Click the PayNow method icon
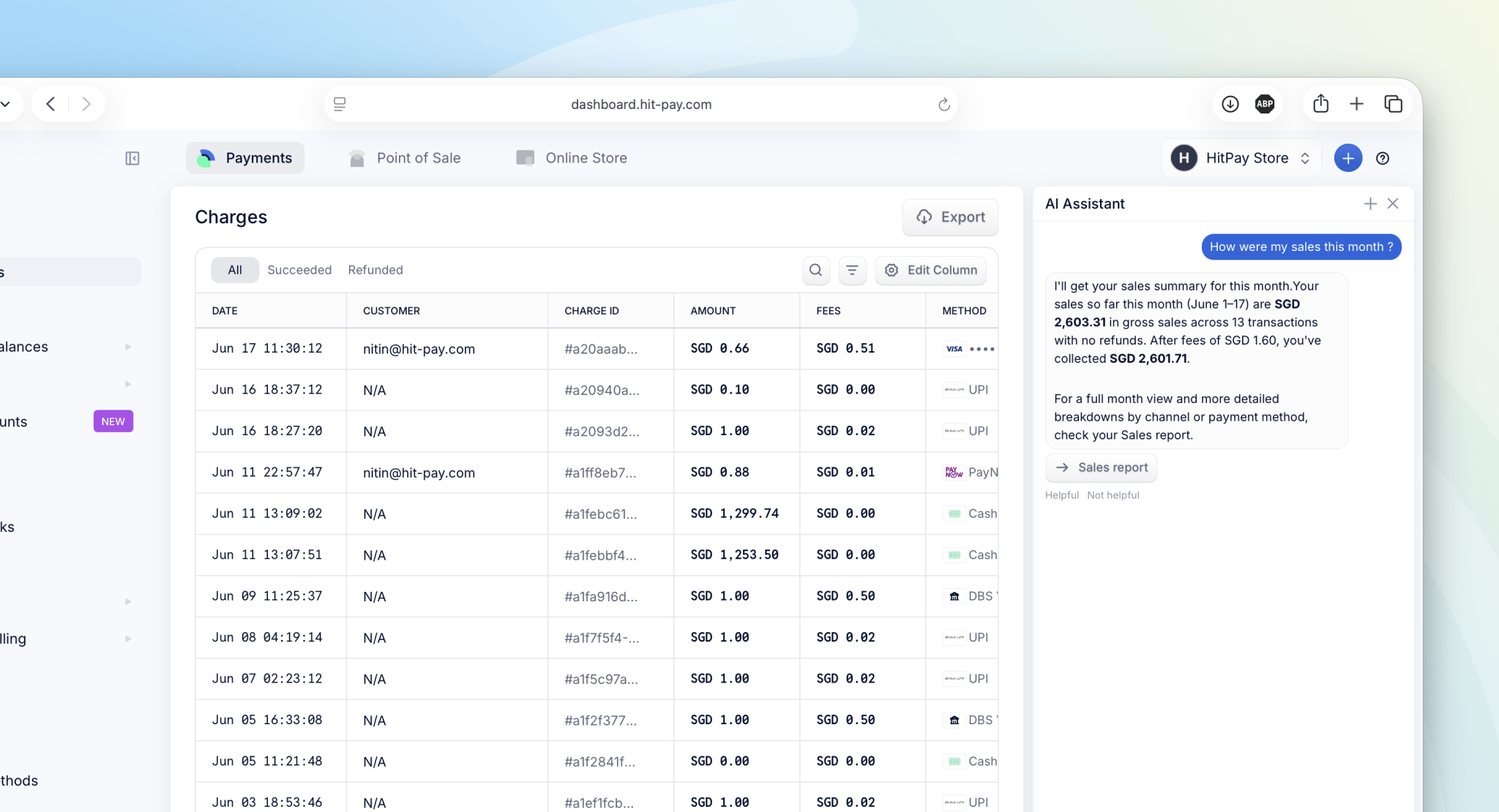This screenshot has height=812, width=1499. pyautogui.click(x=954, y=473)
